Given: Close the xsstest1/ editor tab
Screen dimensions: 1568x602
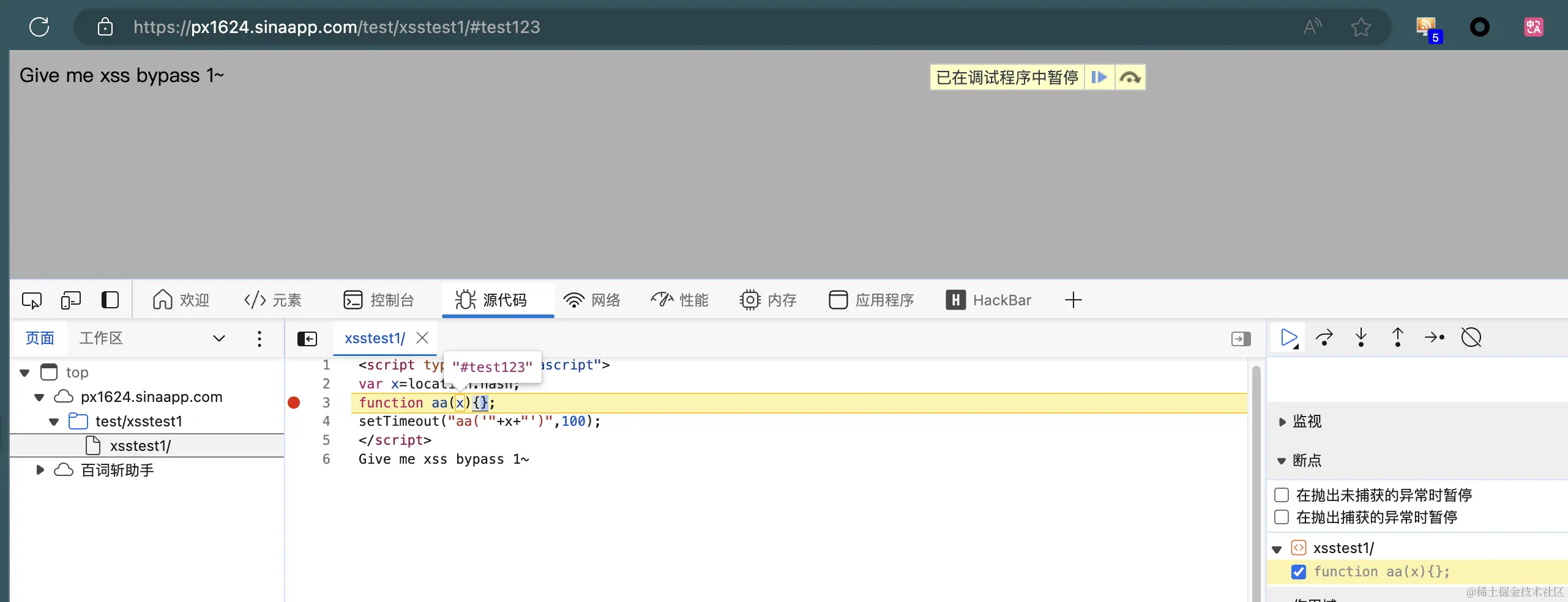Looking at the screenshot, I should (422, 338).
